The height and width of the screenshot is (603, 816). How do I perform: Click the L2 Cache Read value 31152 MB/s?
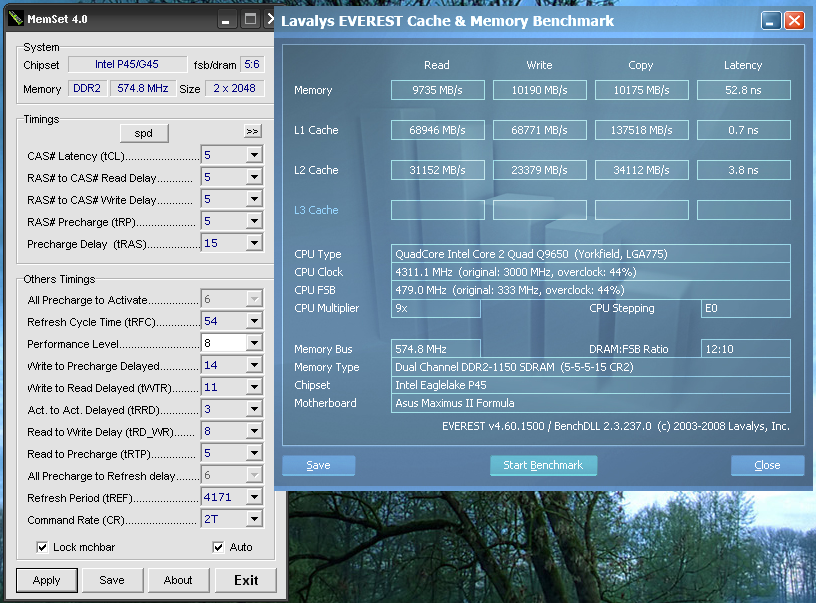pyautogui.click(x=438, y=170)
